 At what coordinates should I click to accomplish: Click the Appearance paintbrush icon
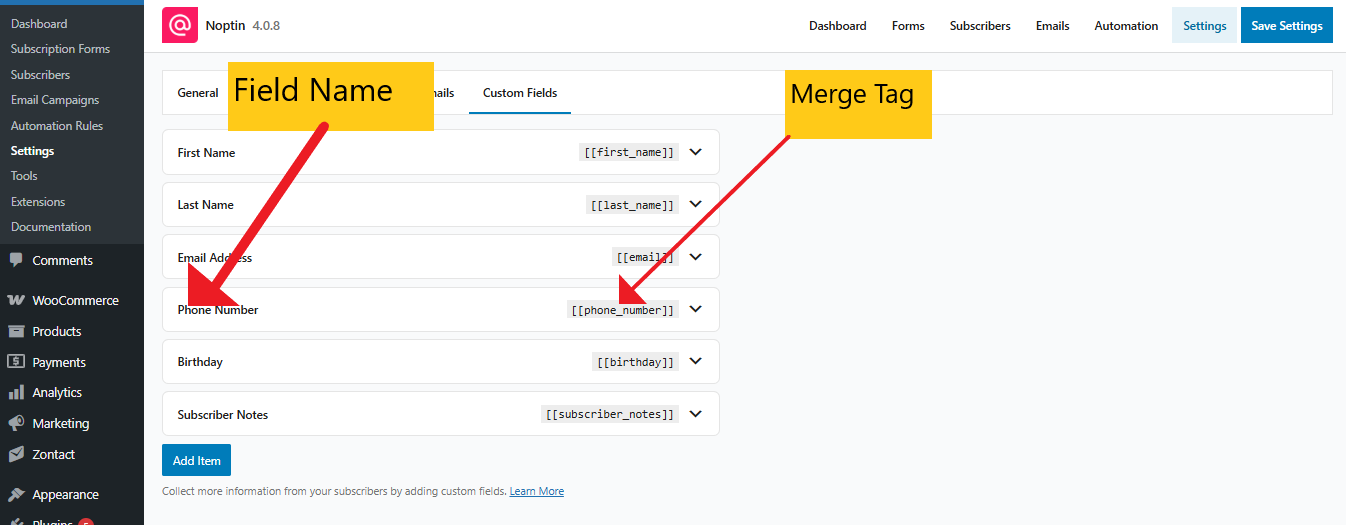click(16, 495)
